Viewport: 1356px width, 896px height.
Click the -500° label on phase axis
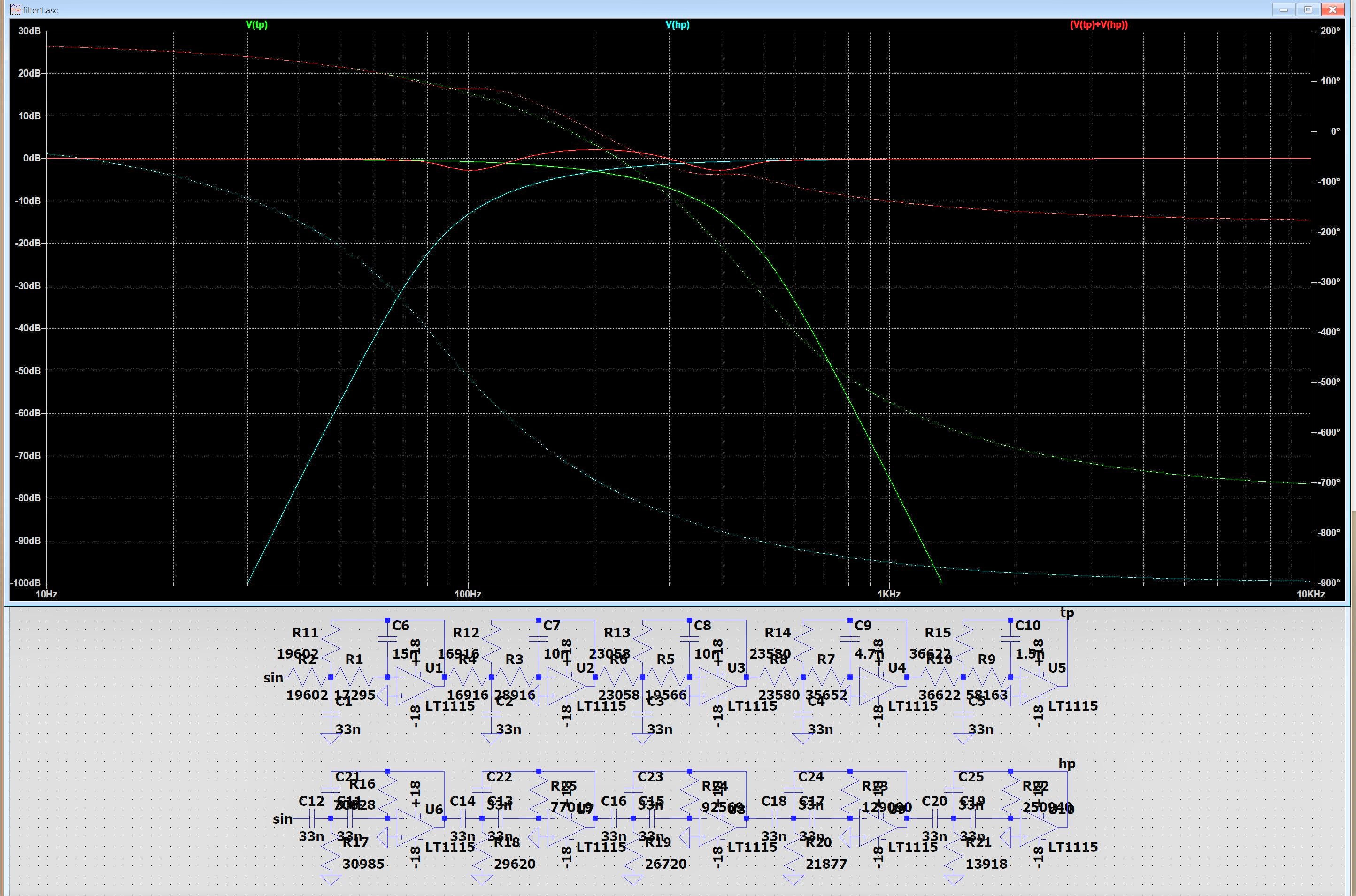click(1330, 382)
